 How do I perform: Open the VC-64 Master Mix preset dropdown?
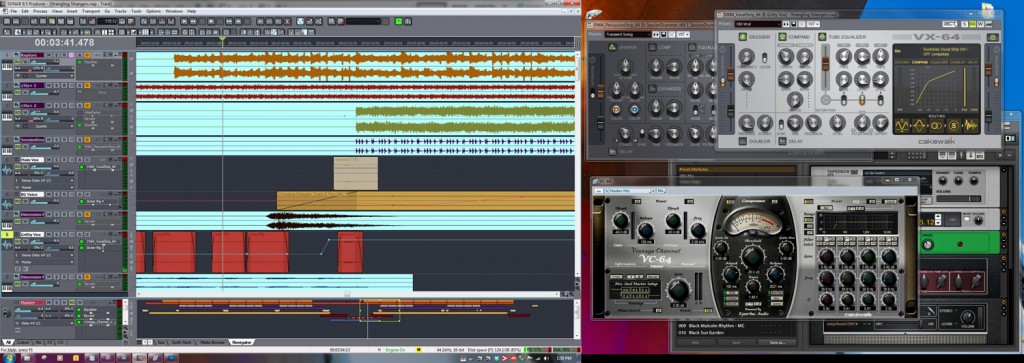(630, 191)
